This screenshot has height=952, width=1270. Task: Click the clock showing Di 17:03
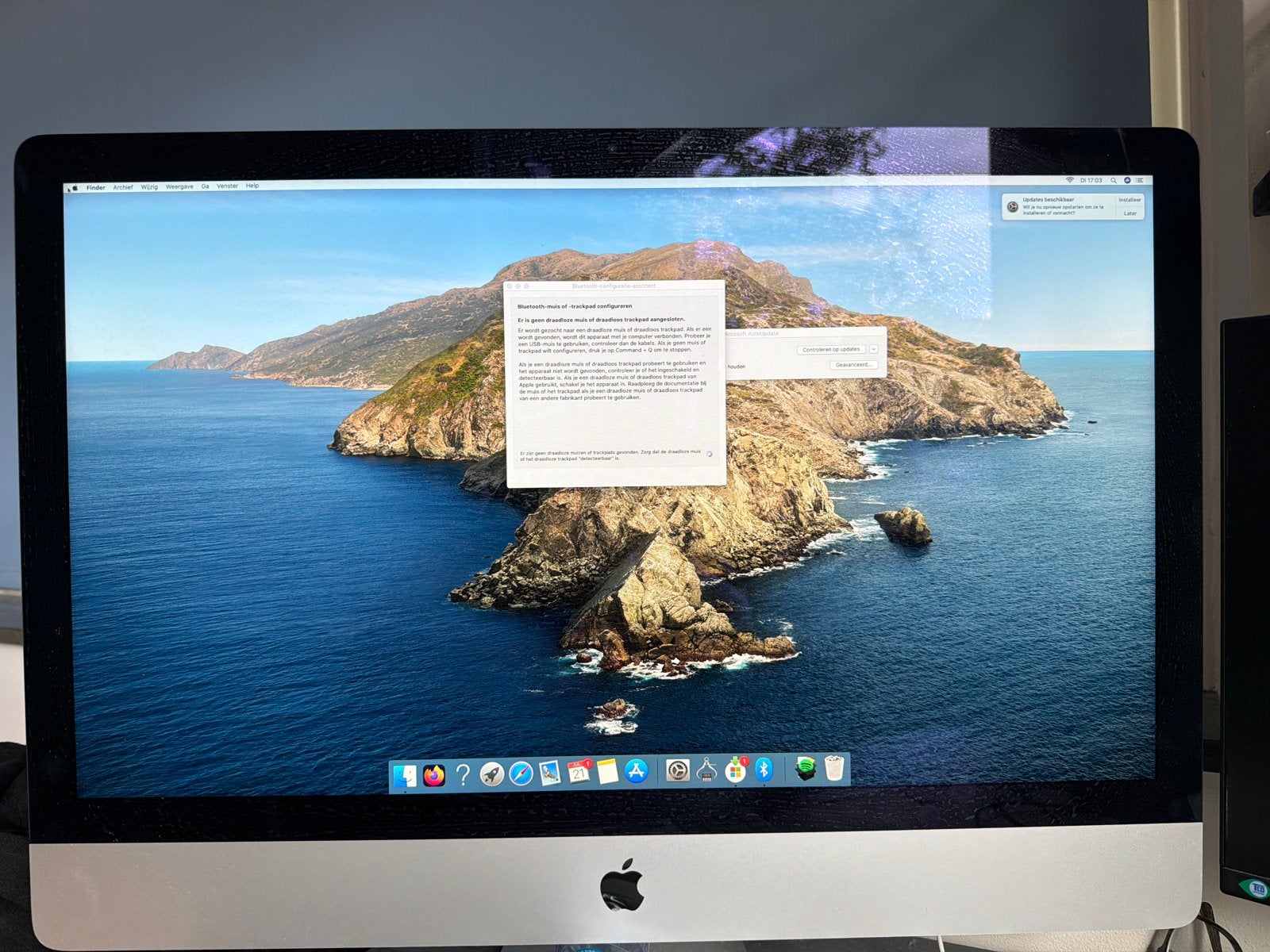point(1091,180)
